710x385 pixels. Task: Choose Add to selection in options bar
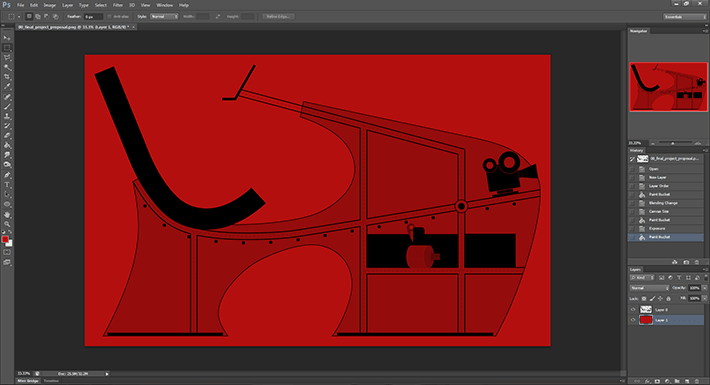click(38, 16)
